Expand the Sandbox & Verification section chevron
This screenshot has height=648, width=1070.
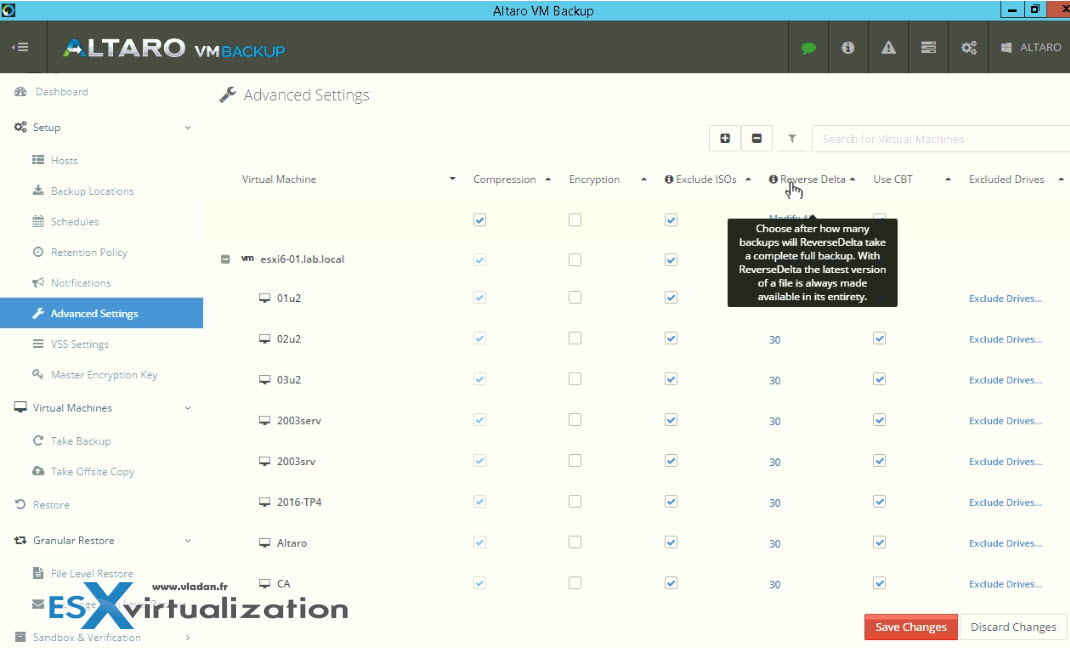(188, 637)
